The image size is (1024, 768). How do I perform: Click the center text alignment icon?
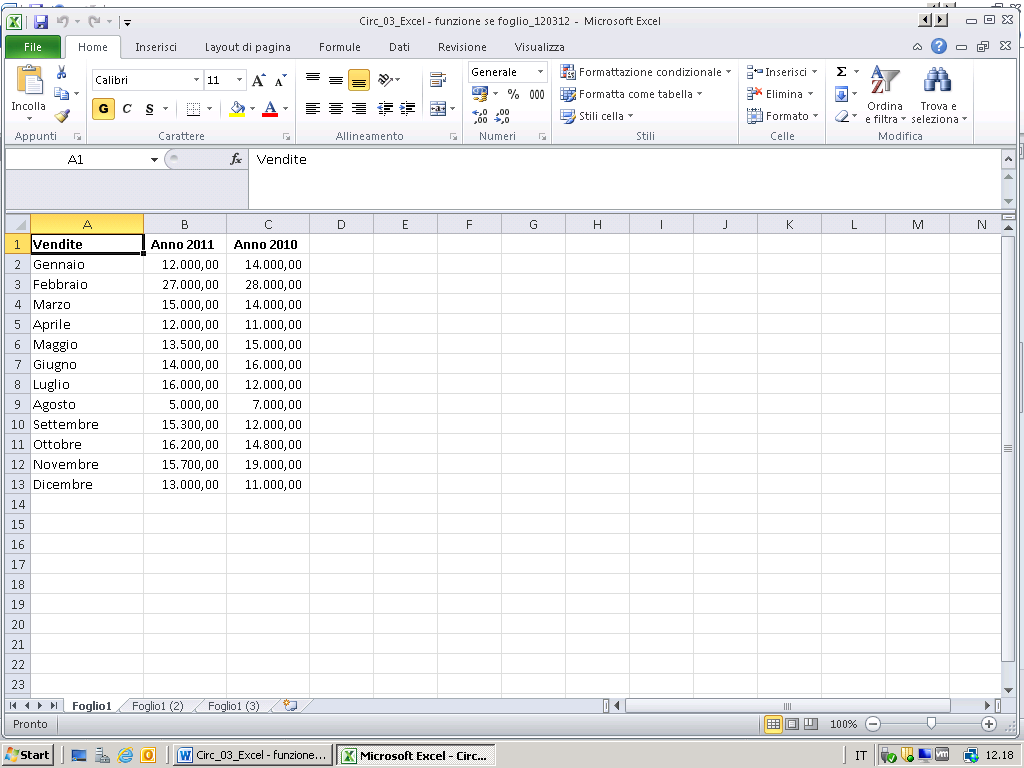click(336, 109)
